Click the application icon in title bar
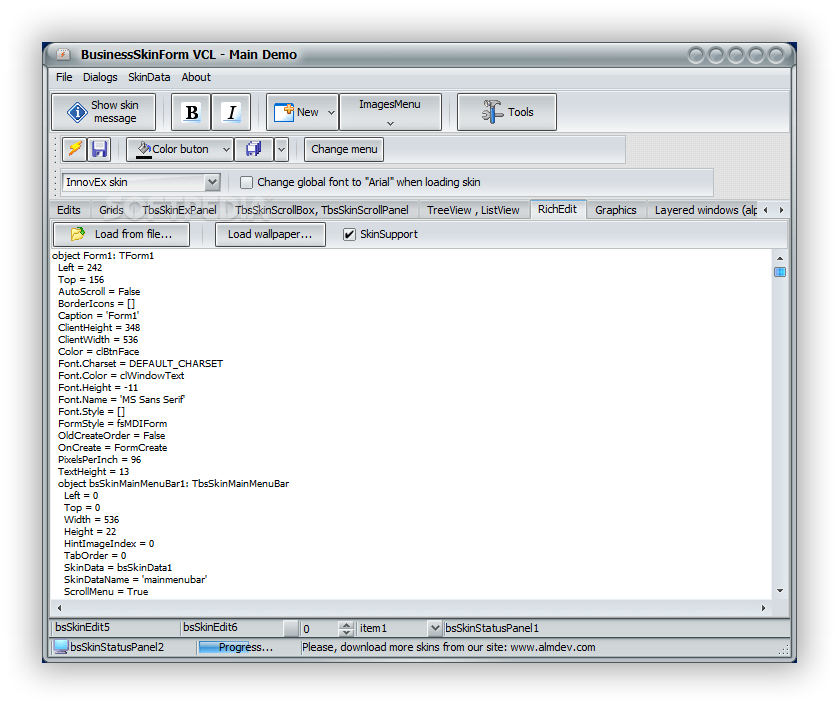Viewport: 839px width, 705px height. (x=63, y=55)
